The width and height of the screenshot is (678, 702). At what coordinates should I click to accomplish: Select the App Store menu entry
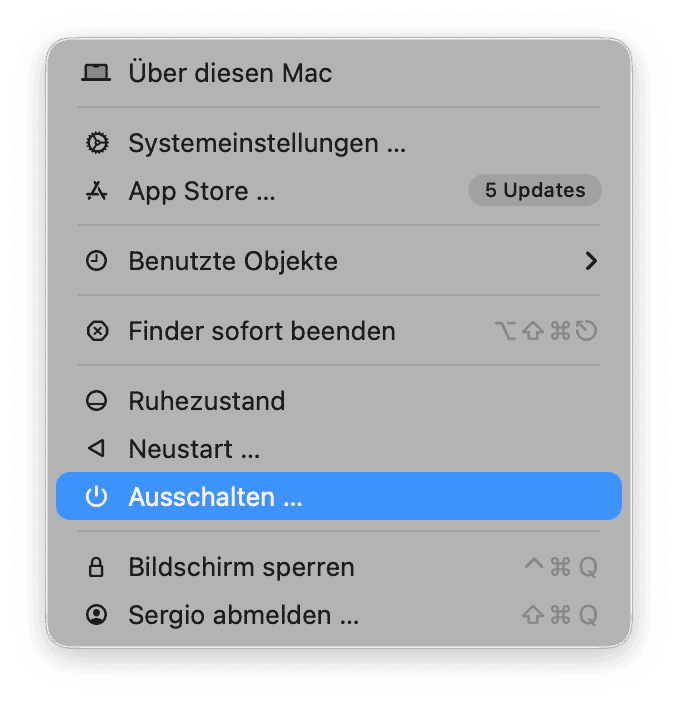(x=201, y=191)
